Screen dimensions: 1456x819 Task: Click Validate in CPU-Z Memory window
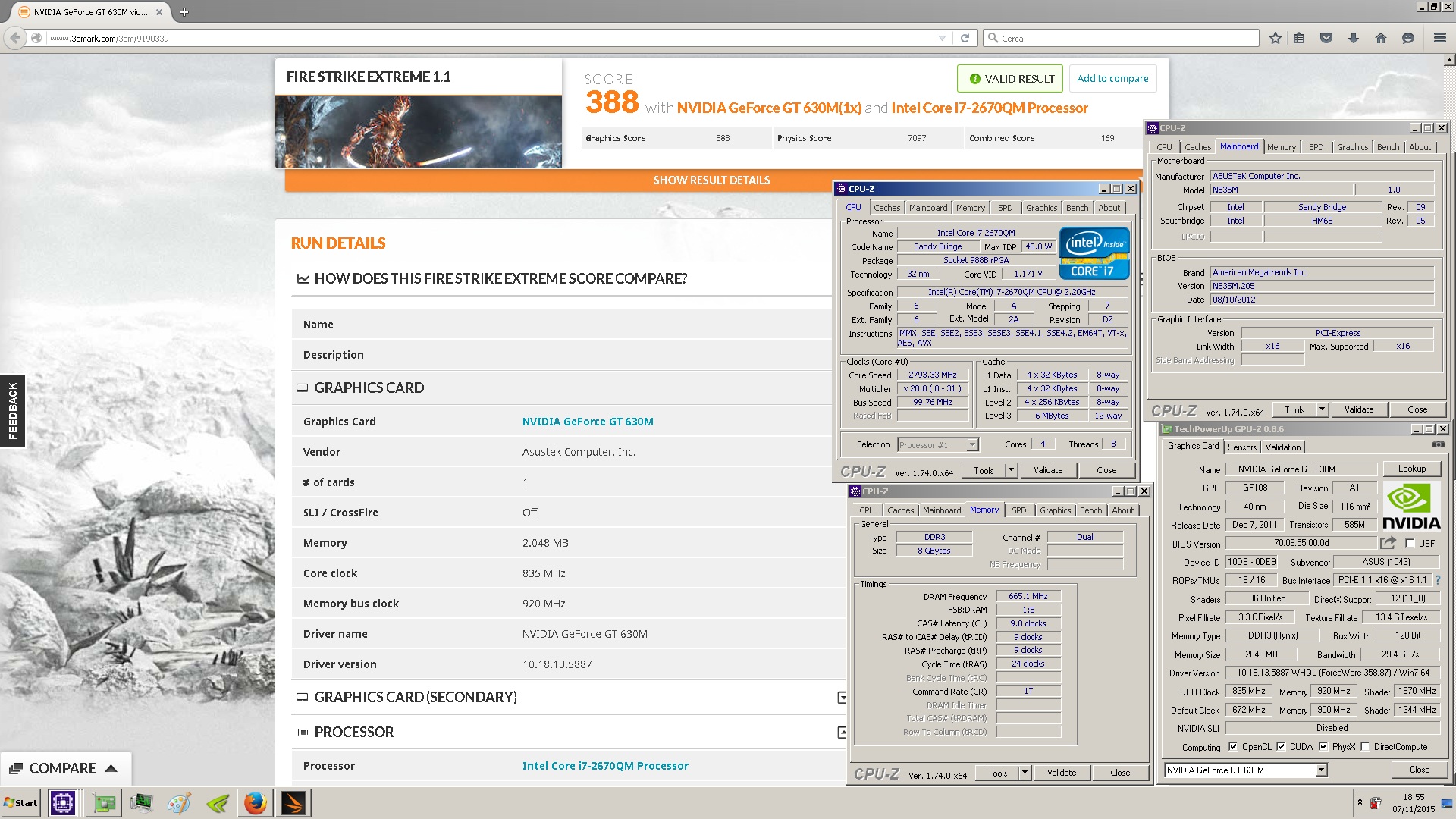click(x=1061, y=773)
